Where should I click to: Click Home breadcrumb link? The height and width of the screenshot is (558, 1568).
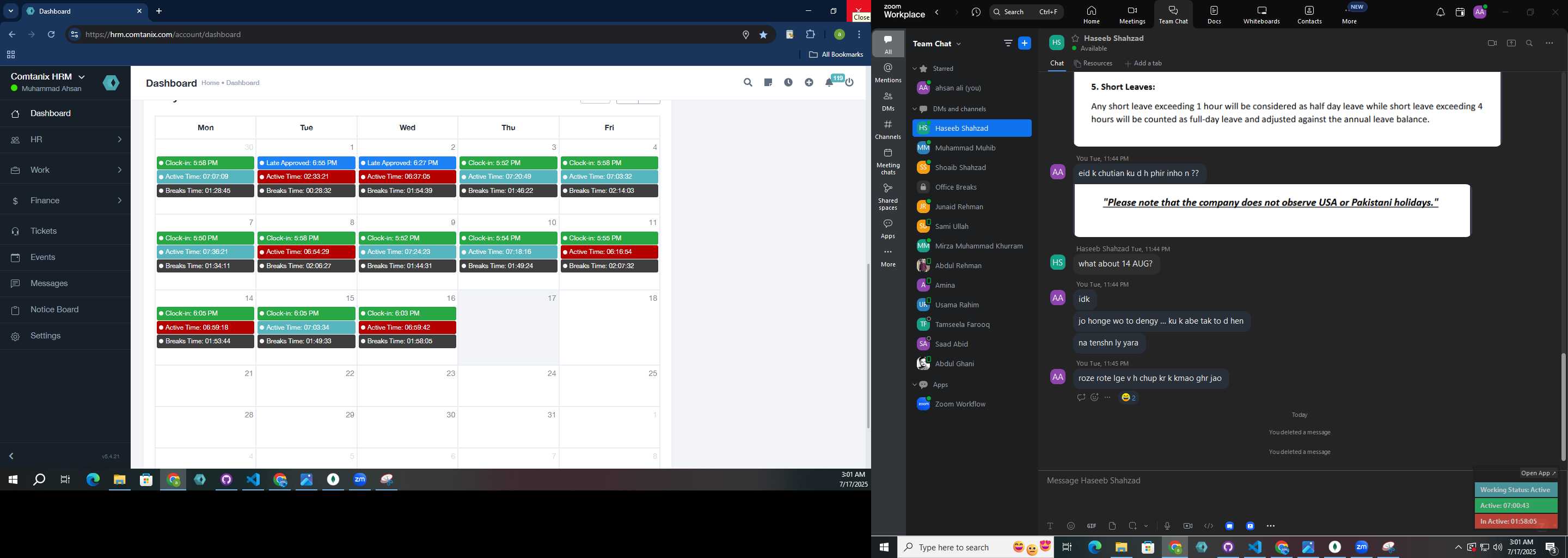pos(211,83)
